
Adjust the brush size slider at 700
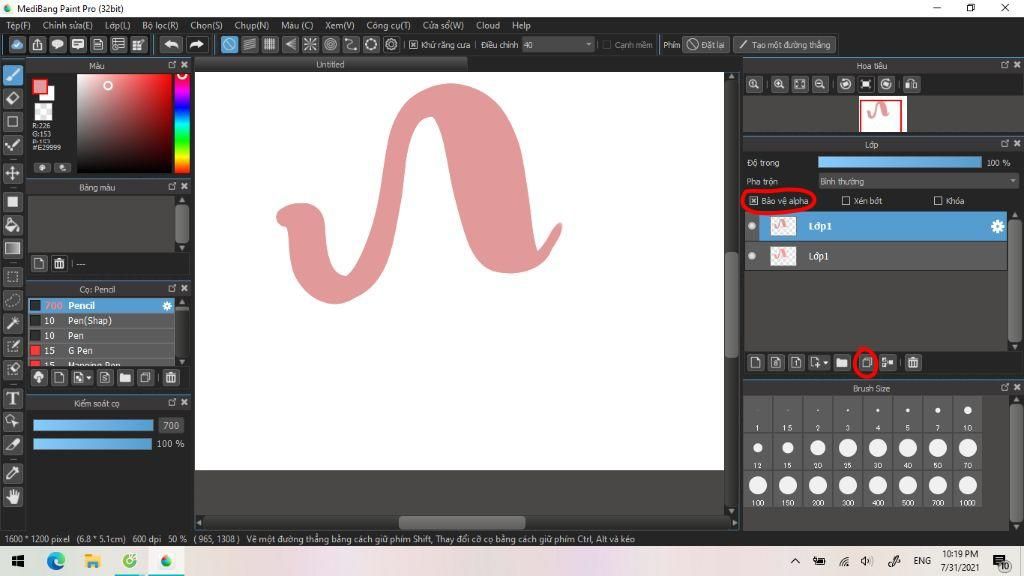click(x=93, y=425)
